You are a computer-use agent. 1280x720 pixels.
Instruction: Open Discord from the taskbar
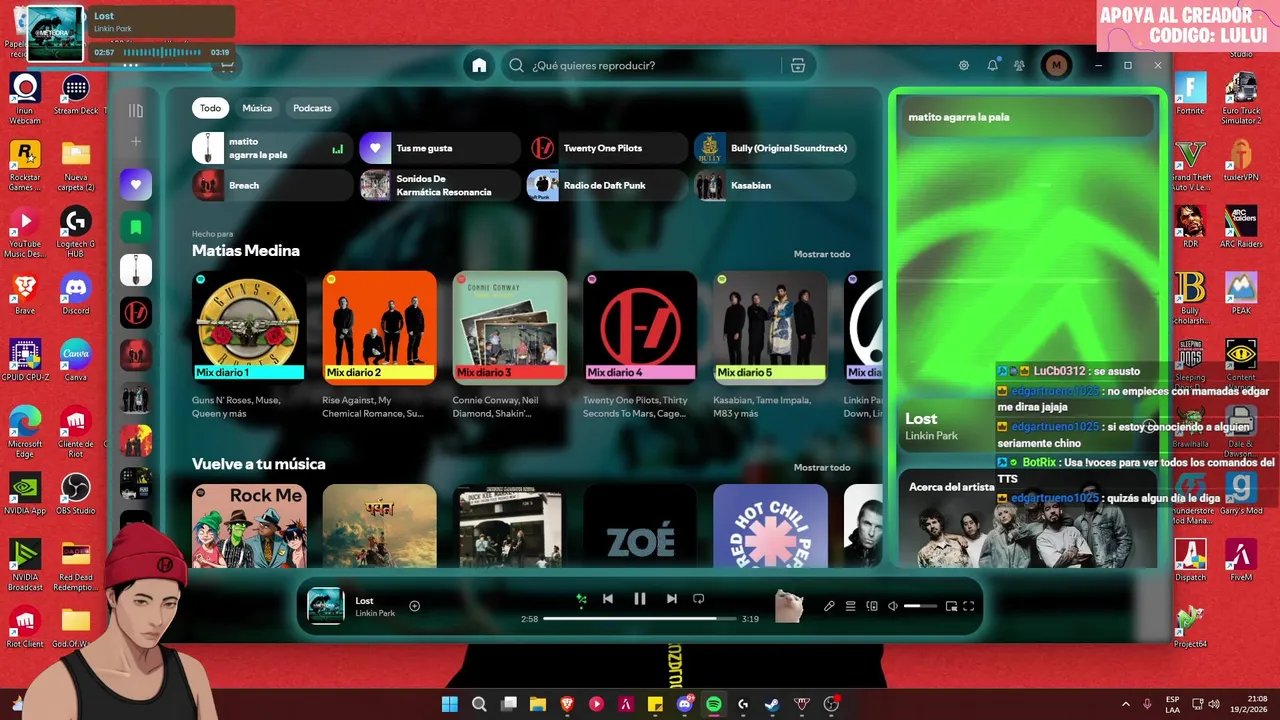coord(685,704)
